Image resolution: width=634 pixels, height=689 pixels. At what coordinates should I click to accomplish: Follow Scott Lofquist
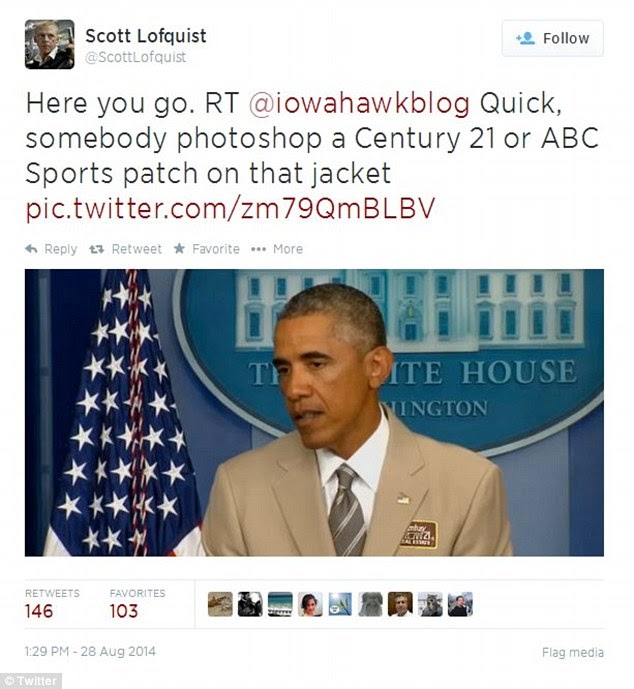(x=553, y=38)
